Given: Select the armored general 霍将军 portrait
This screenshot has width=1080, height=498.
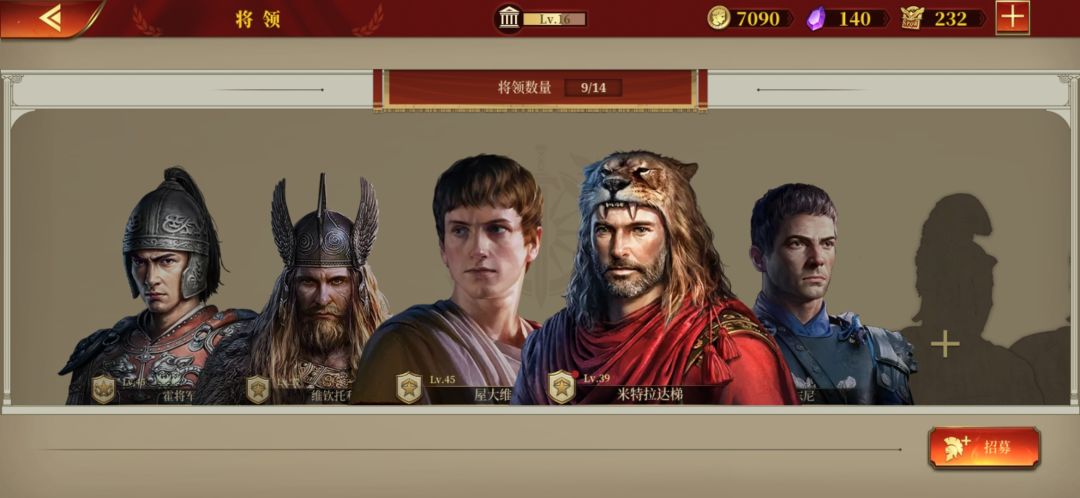Looking at the screenshot, I should point(158,286).
